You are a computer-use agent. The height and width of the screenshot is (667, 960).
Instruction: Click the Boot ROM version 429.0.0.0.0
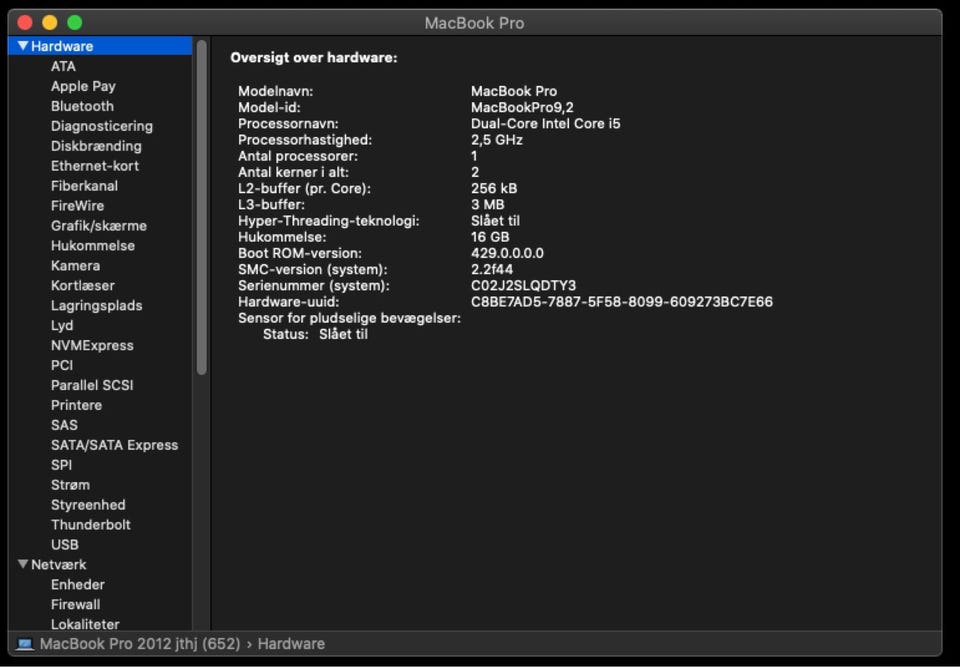(508, 254)
